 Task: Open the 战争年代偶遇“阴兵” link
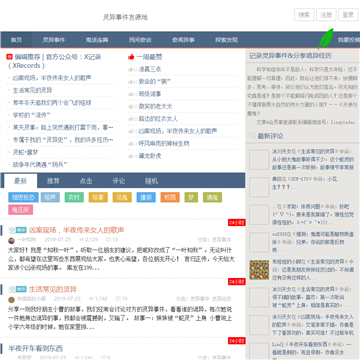tap(40, 164)
